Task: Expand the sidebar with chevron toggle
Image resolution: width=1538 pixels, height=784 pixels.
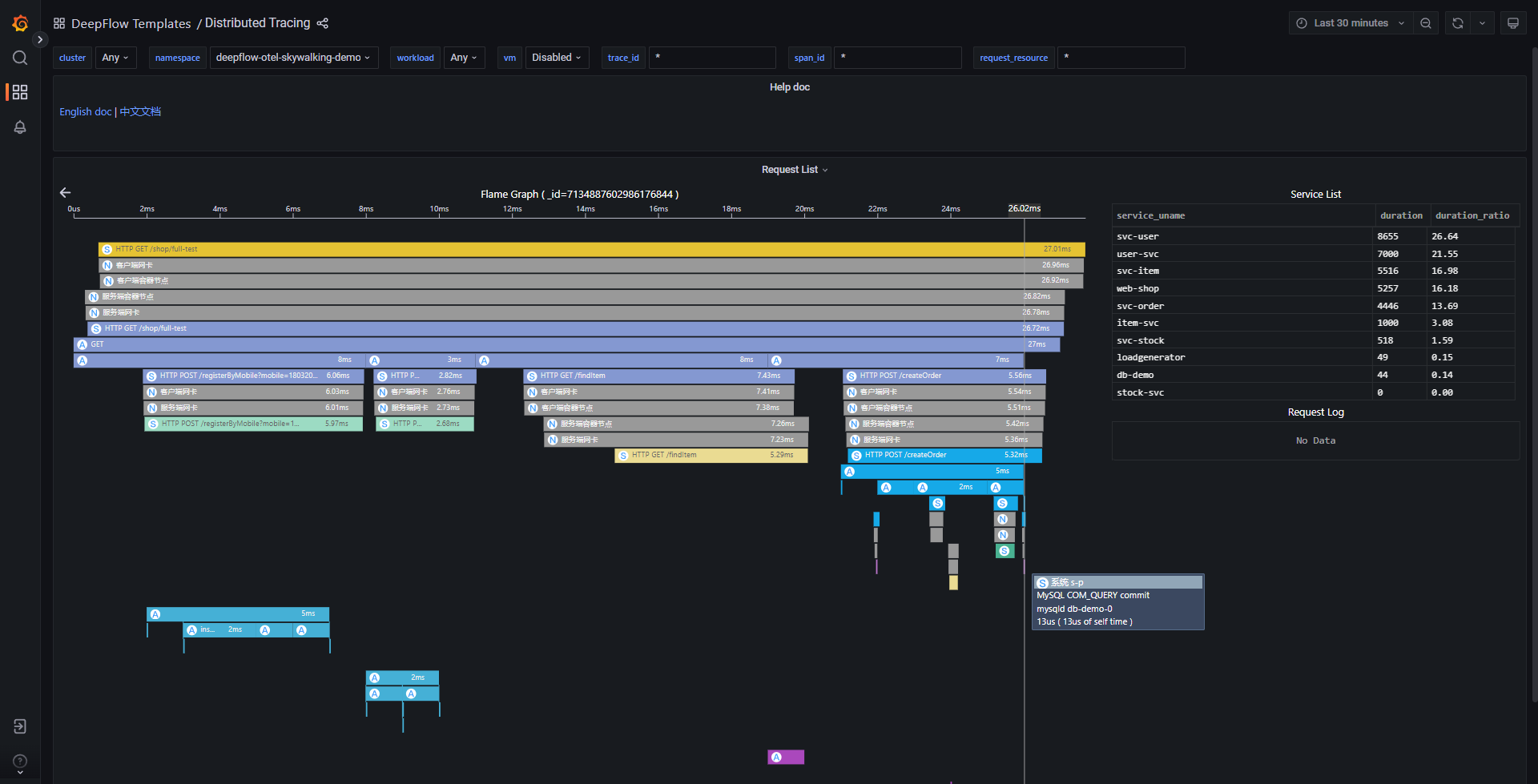Action: [40, 39]
